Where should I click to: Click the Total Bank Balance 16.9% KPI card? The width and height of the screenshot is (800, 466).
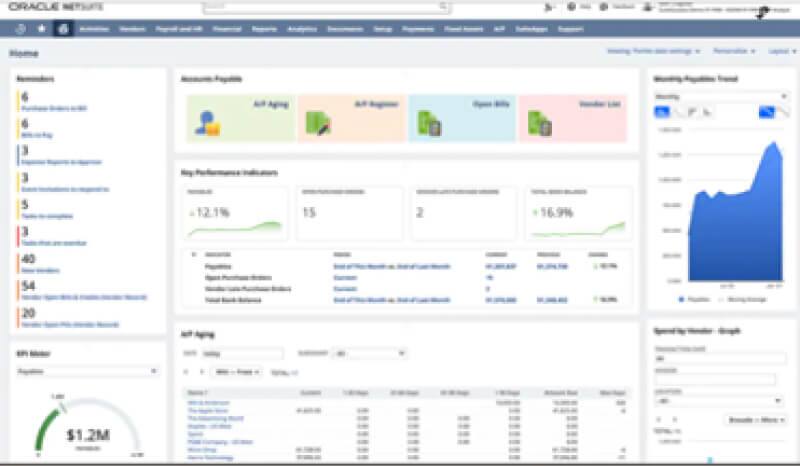[x=579, y=213]
